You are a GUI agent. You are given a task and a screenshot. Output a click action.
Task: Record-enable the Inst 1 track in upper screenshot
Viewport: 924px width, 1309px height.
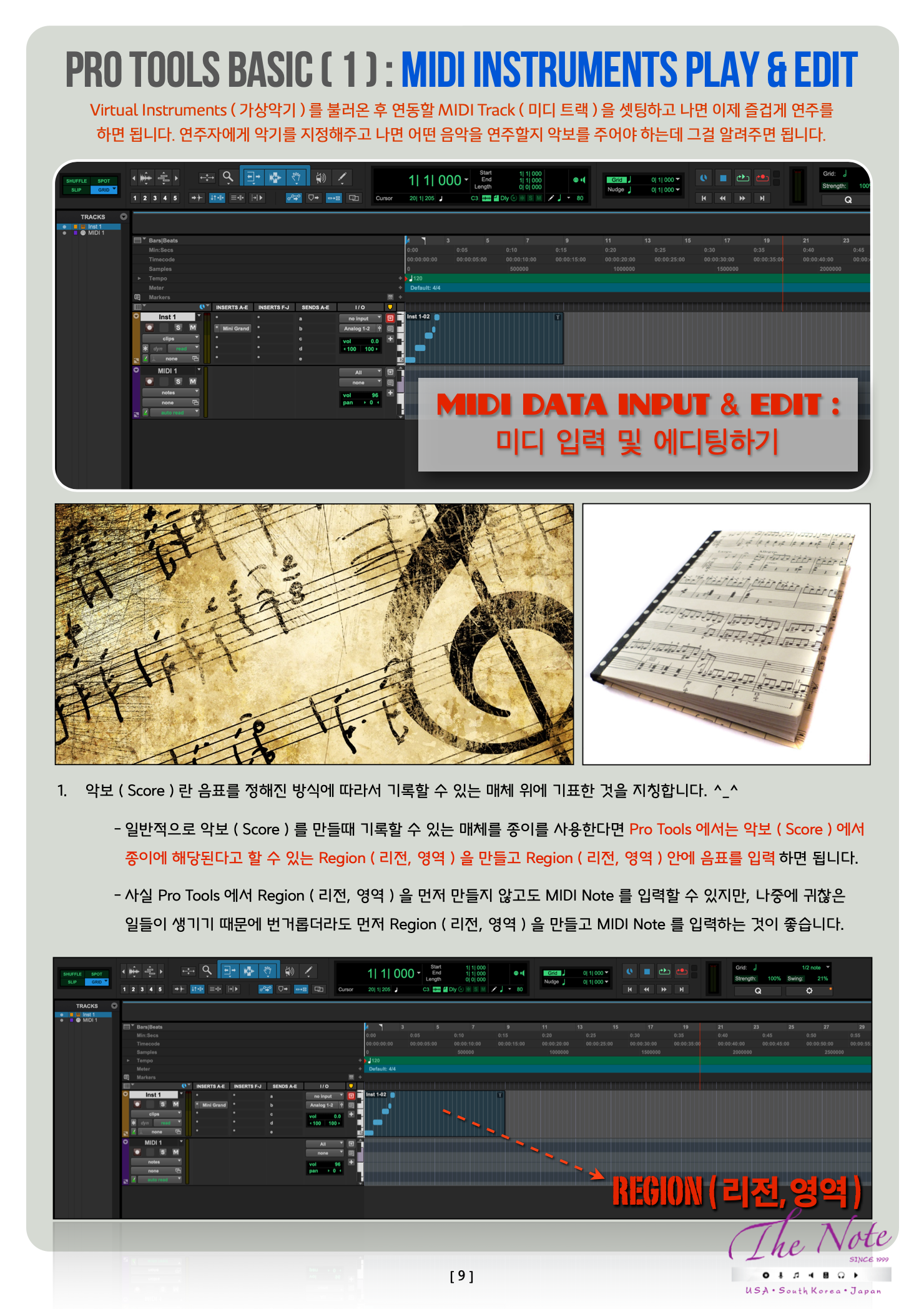(x=149, y=327)
